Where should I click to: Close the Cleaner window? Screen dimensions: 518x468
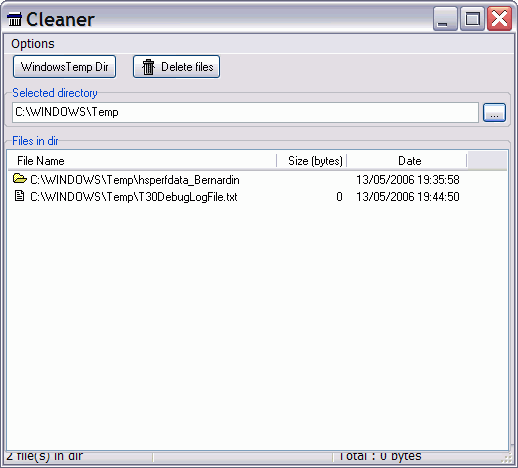[x=499, y=19]
